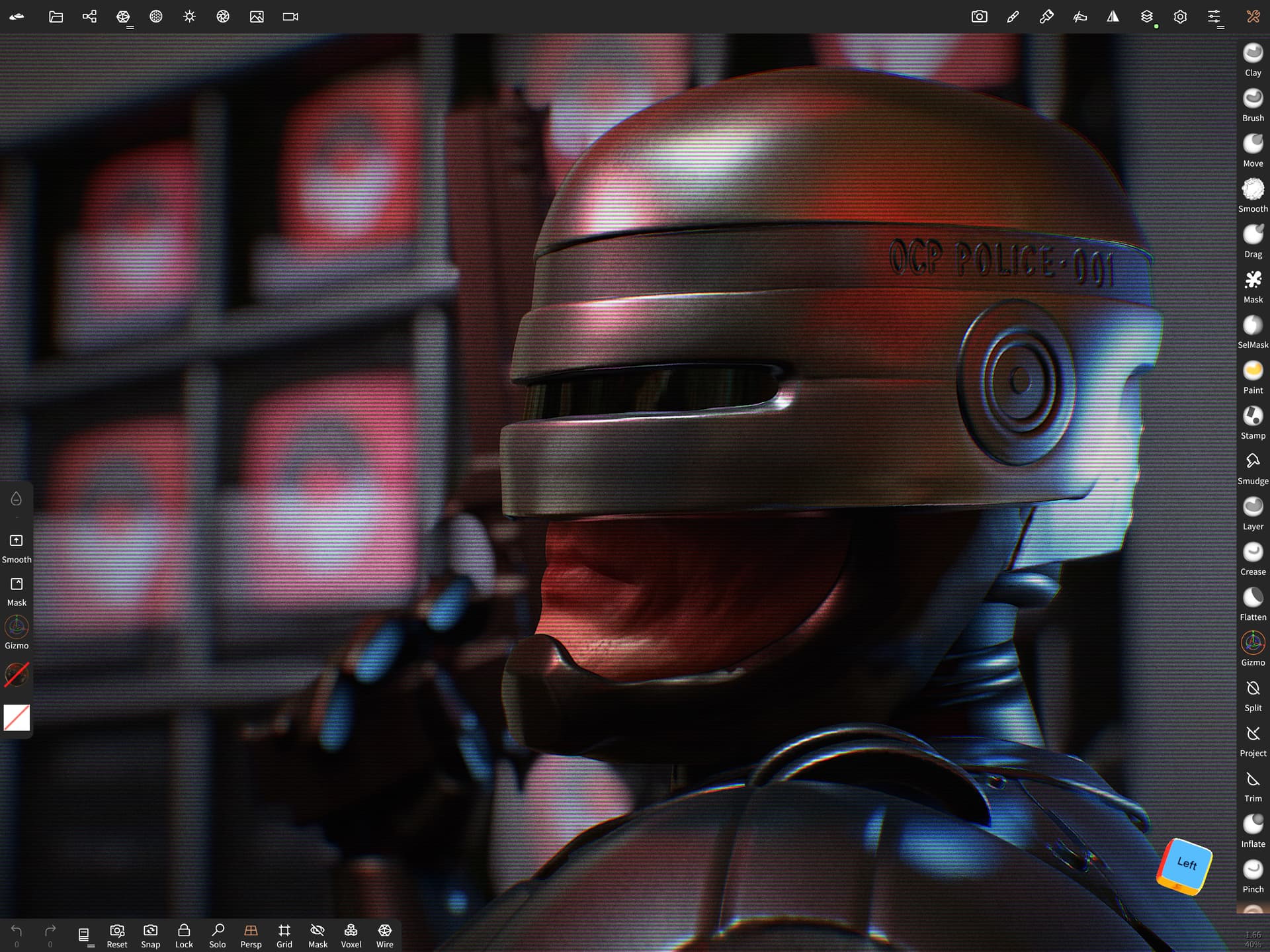The image size is (1270, 952).
Task: Open the Settings gear menu
Action: tap(1181, 17)
